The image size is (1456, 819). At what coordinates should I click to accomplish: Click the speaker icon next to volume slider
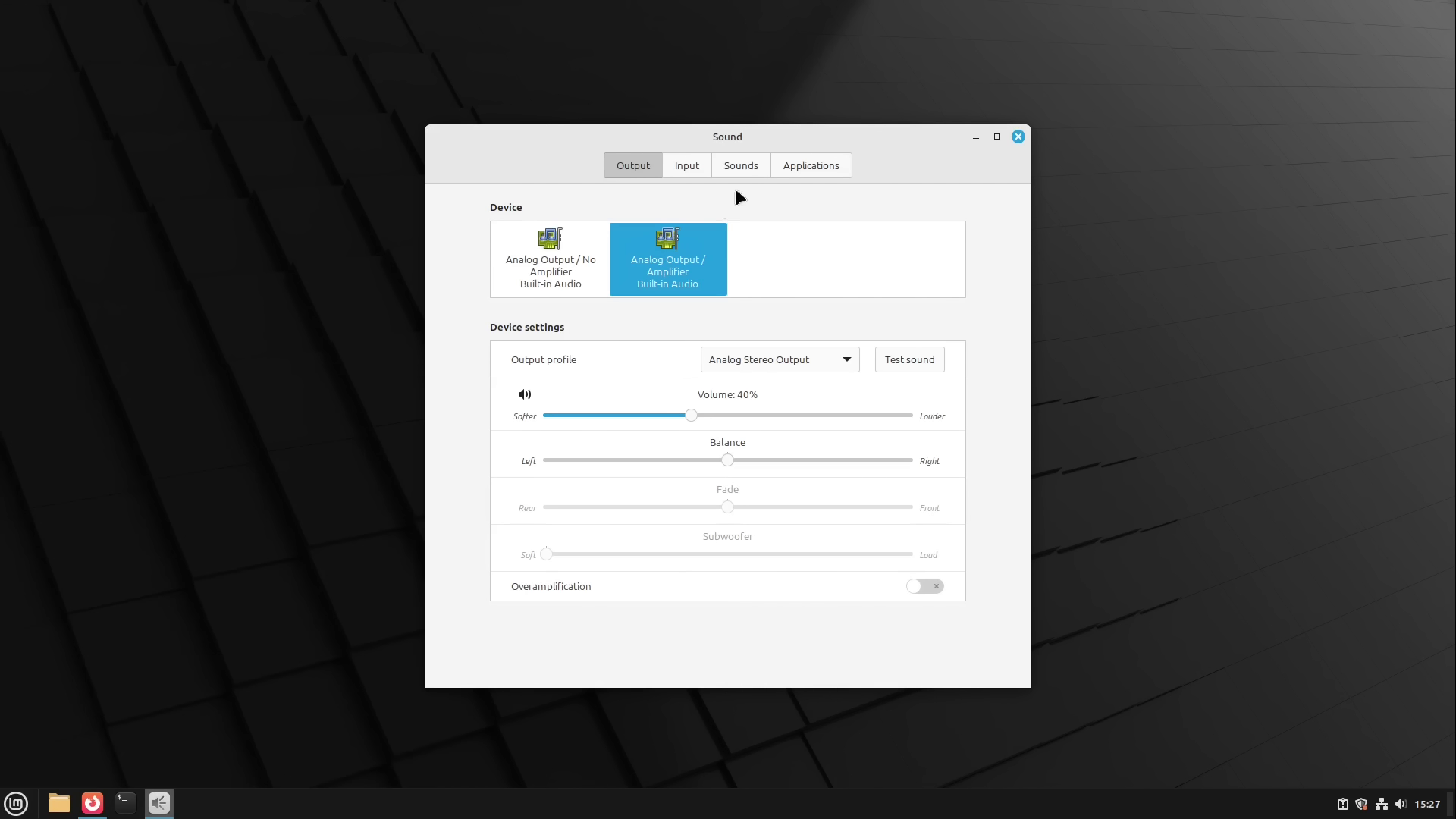[525, 394]
